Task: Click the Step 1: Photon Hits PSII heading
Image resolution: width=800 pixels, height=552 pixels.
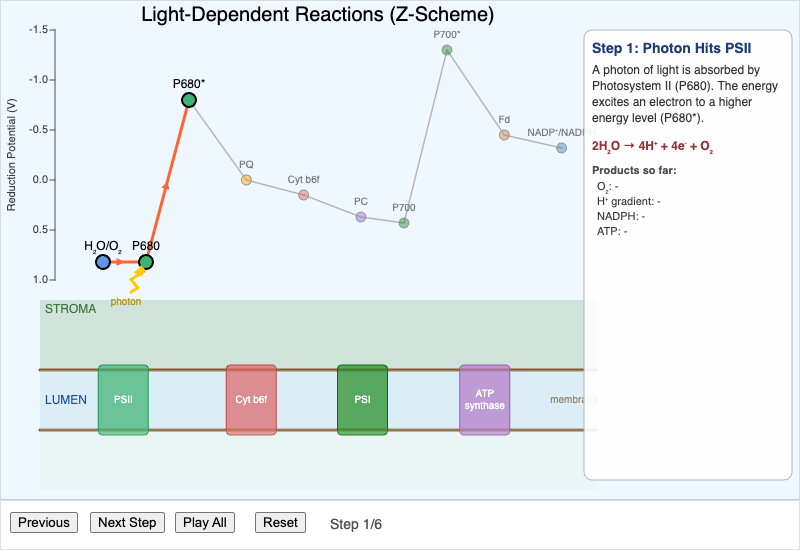Action: (671, 47)
